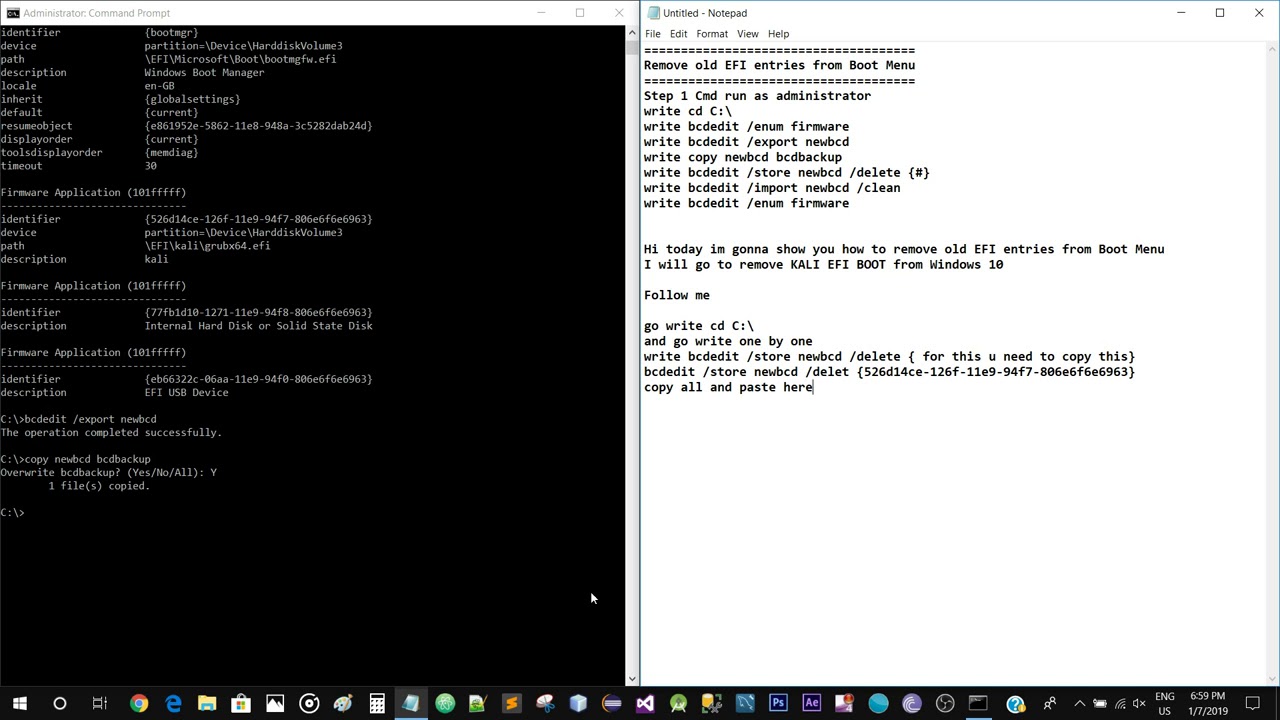Image resolution: width=1280 pixels, height=720 pixels.
Task: Open ENG US language switcher
Action: pos(1165,704)
